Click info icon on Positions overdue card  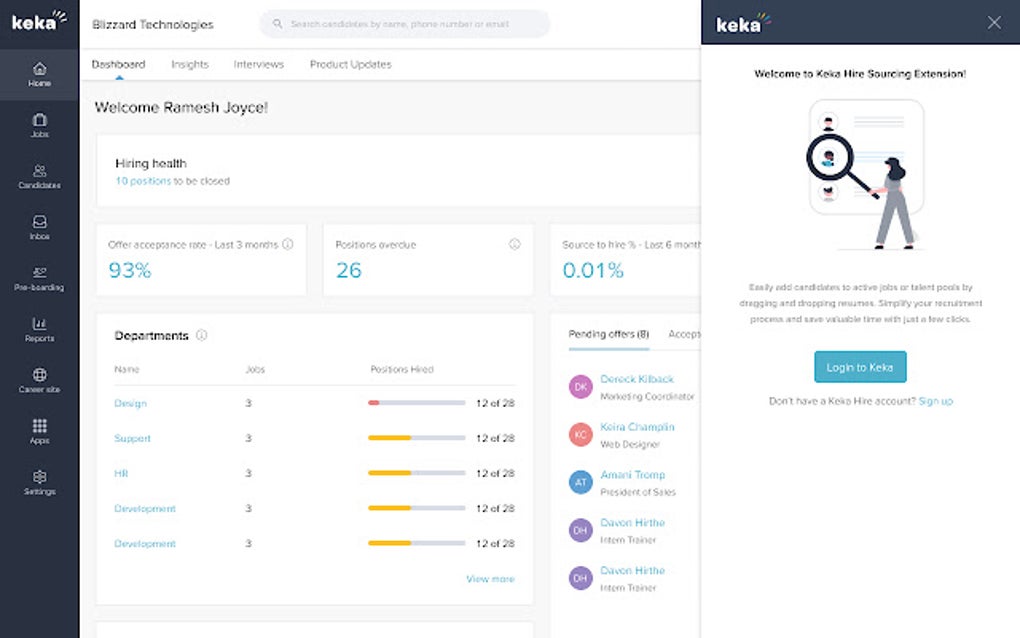515,244
